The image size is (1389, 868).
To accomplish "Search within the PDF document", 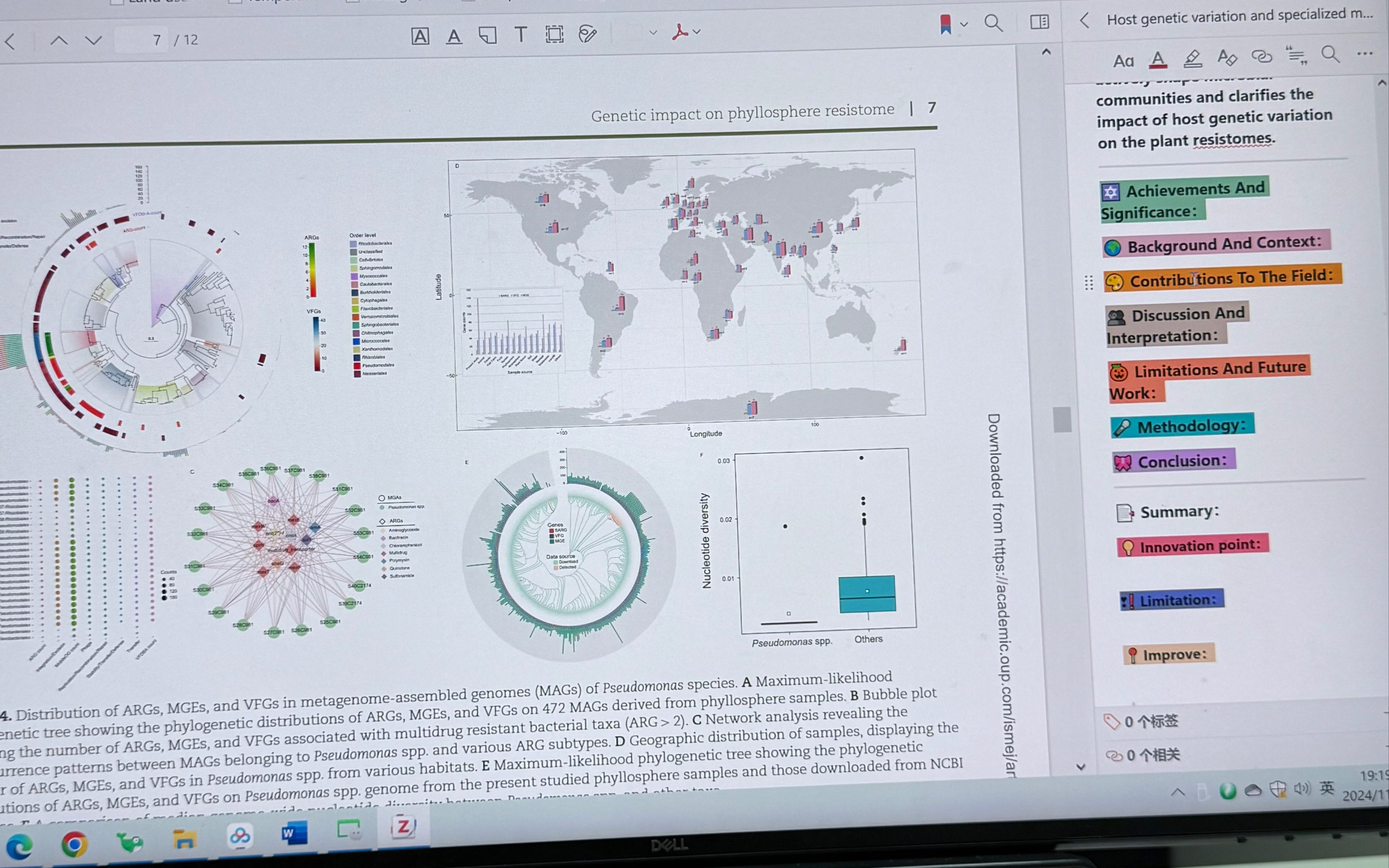I will coord(993,23).
